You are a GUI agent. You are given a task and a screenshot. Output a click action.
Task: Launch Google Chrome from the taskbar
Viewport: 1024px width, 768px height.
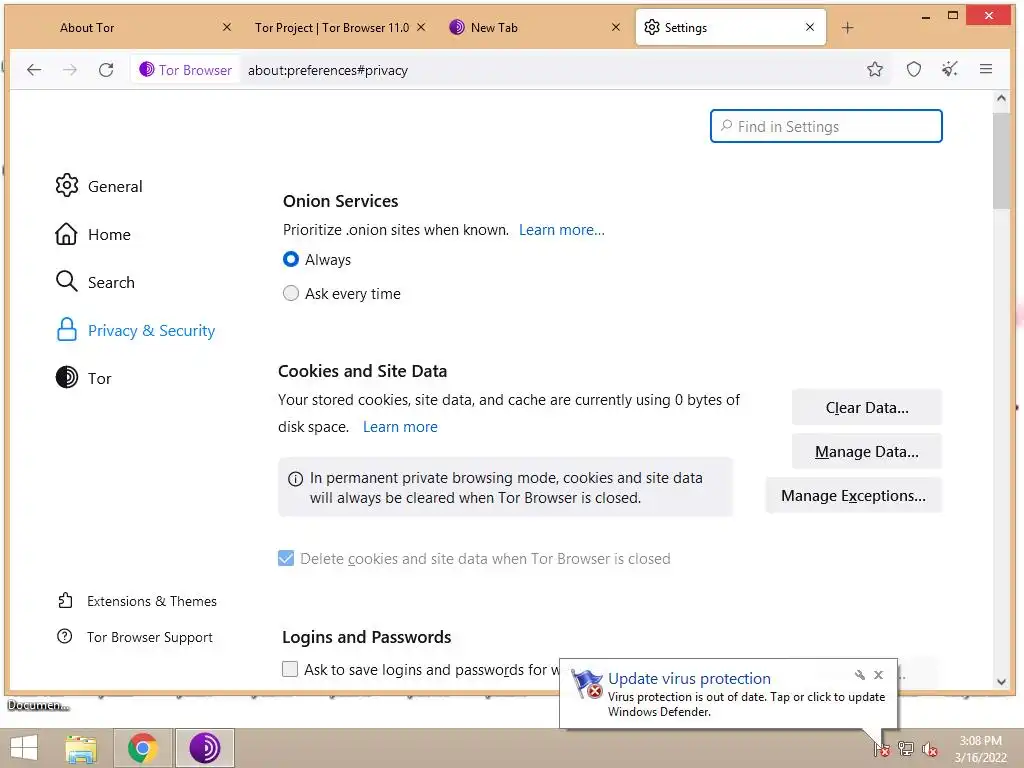142,748
